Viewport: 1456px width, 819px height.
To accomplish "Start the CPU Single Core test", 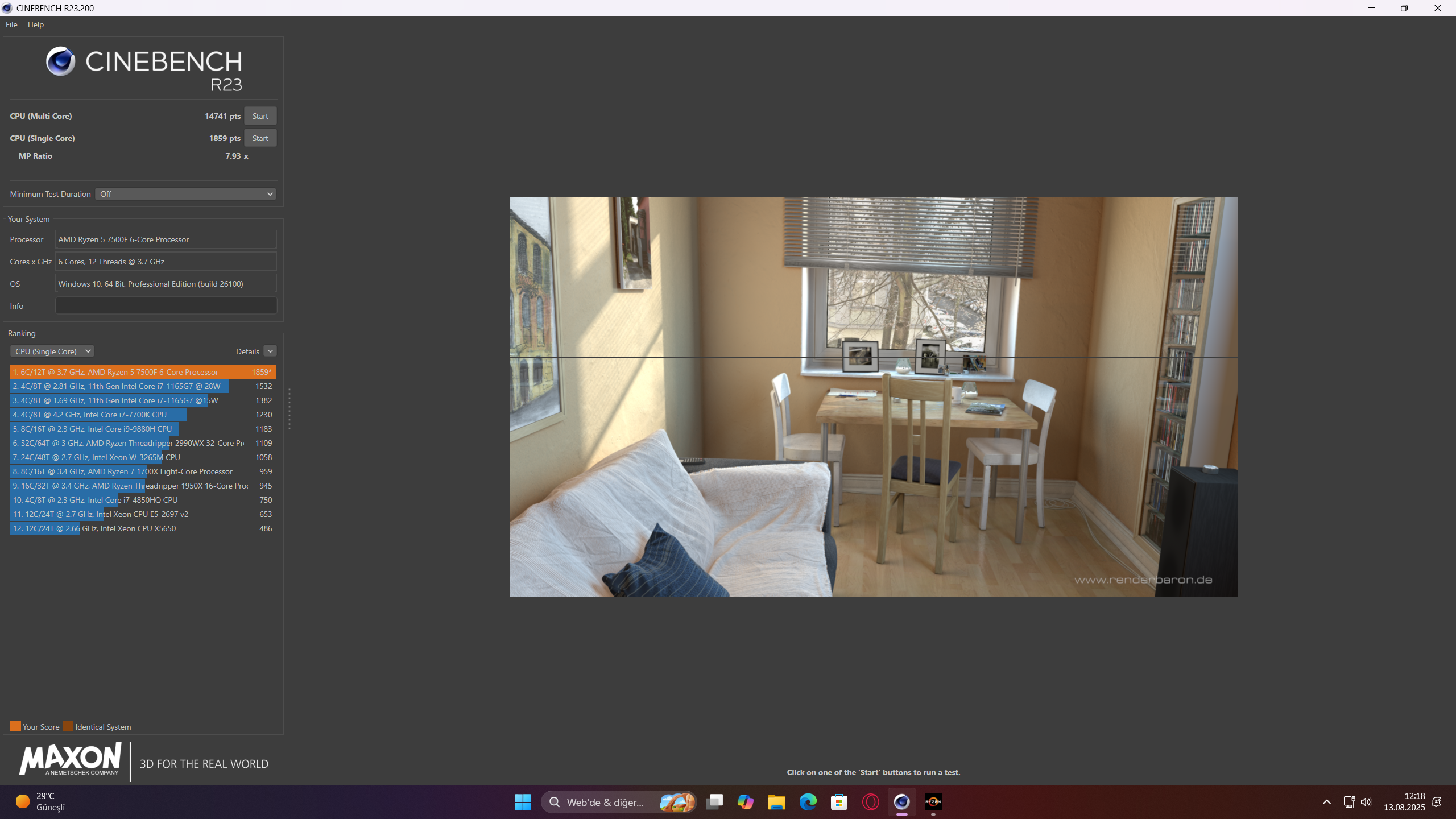I will [x=260, y=138].
